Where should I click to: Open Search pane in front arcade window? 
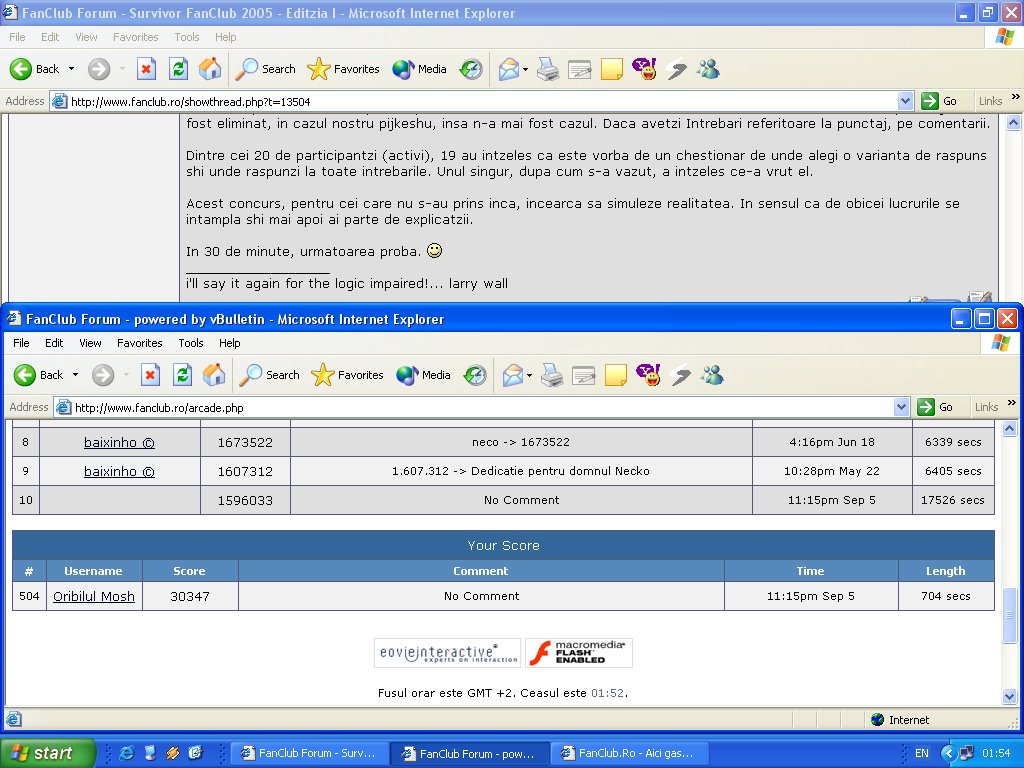point(269,375)
